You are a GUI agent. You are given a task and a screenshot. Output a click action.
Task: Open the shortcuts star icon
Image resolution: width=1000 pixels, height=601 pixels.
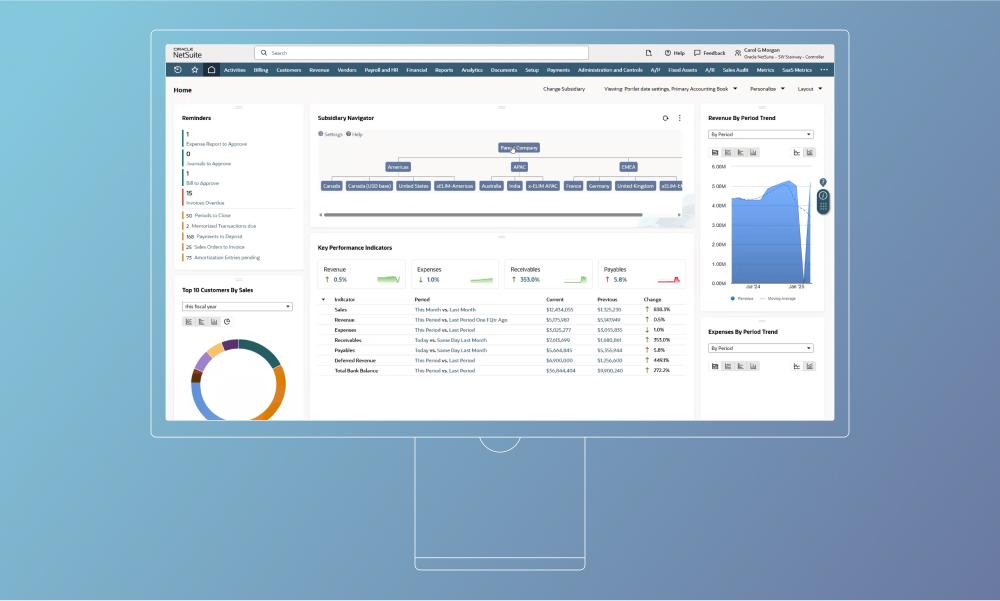[x=195, y=69]
